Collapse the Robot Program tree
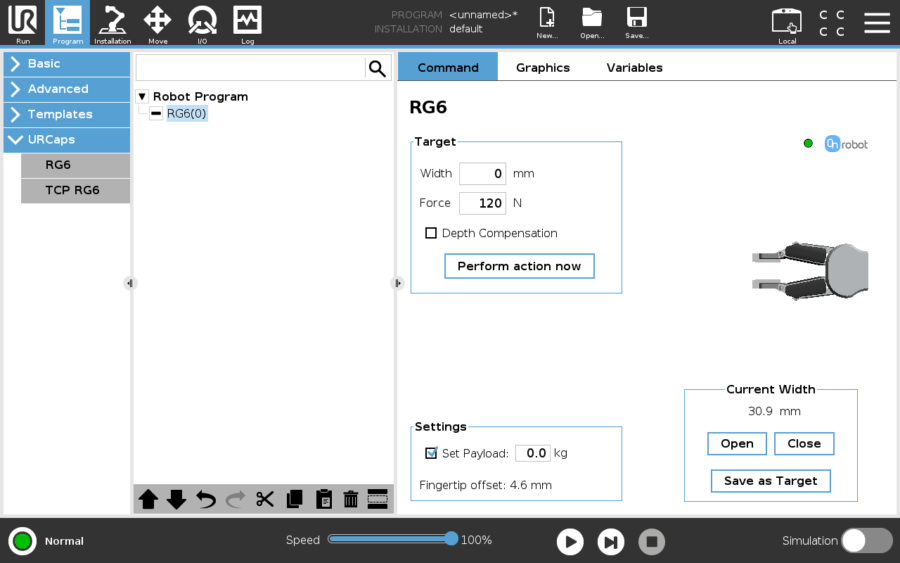This screenshot has width=900, height=563. (x=142, y=96)
